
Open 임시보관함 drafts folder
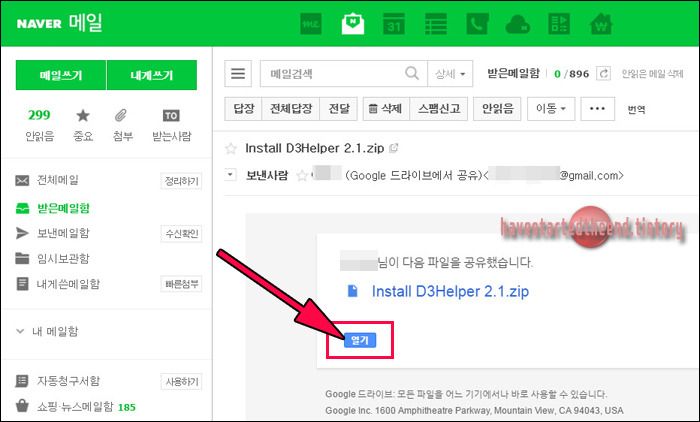pos(63,258)
